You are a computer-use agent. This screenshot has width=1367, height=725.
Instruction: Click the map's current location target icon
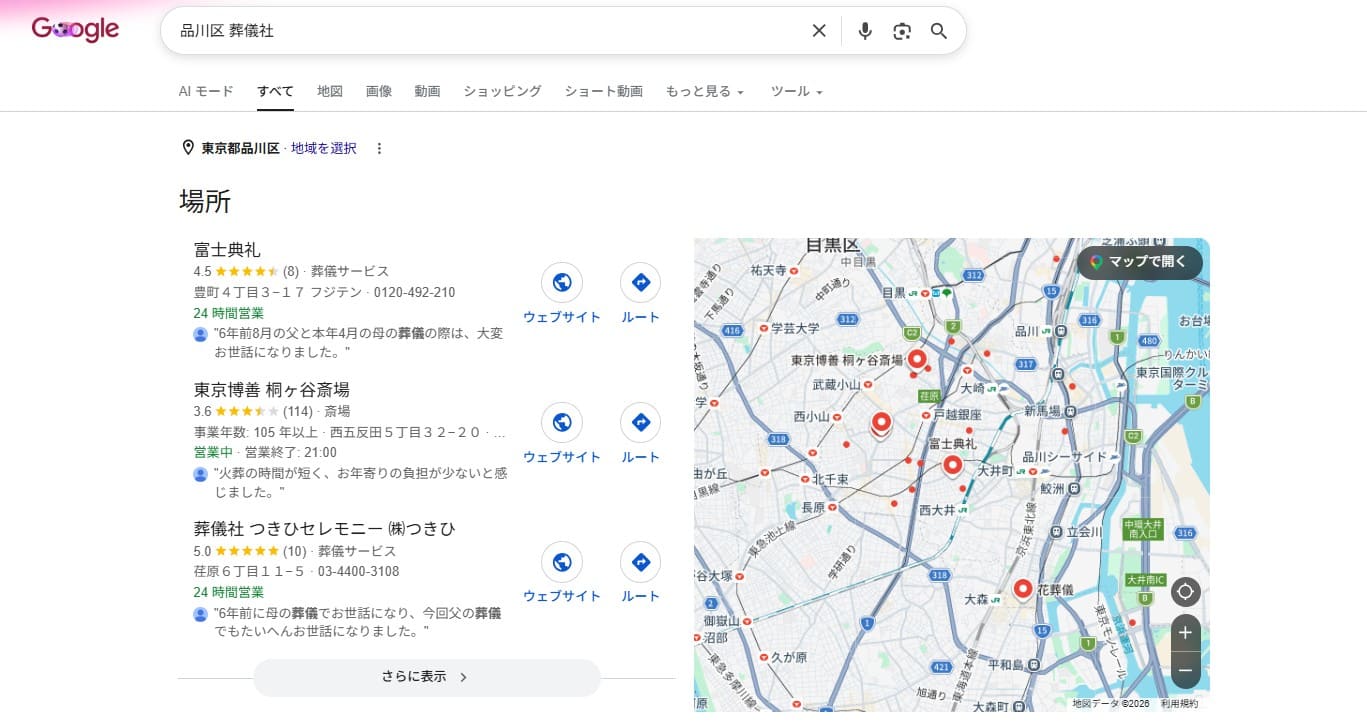click(x=1185, y=592)
